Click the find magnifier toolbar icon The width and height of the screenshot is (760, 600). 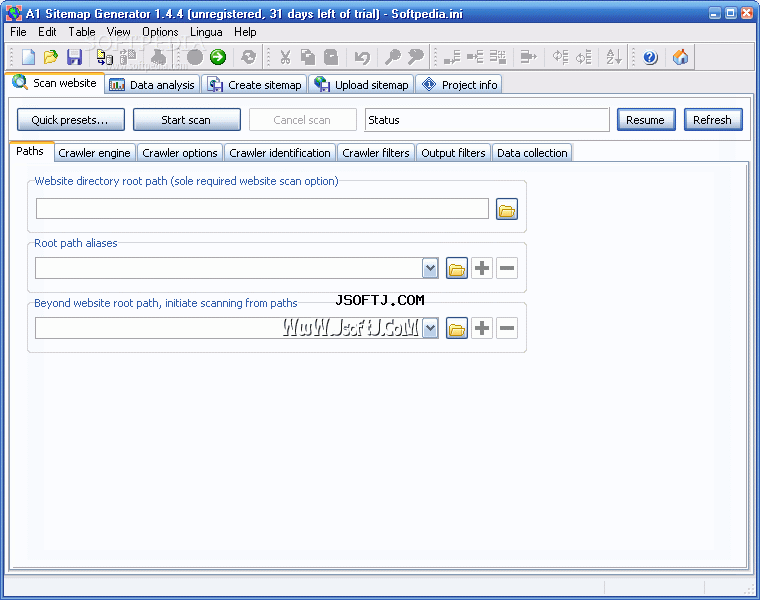tap(392, 57)
